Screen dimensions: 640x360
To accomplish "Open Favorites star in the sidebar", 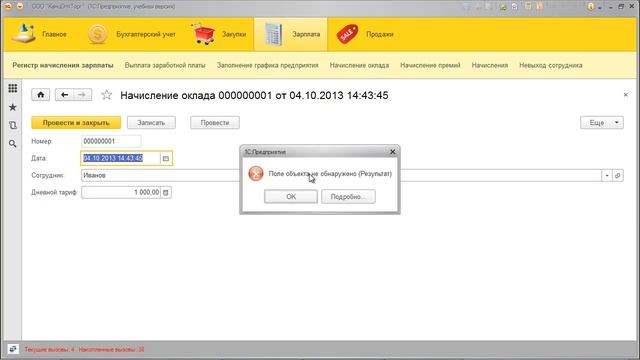I will [x=13, y=107].
